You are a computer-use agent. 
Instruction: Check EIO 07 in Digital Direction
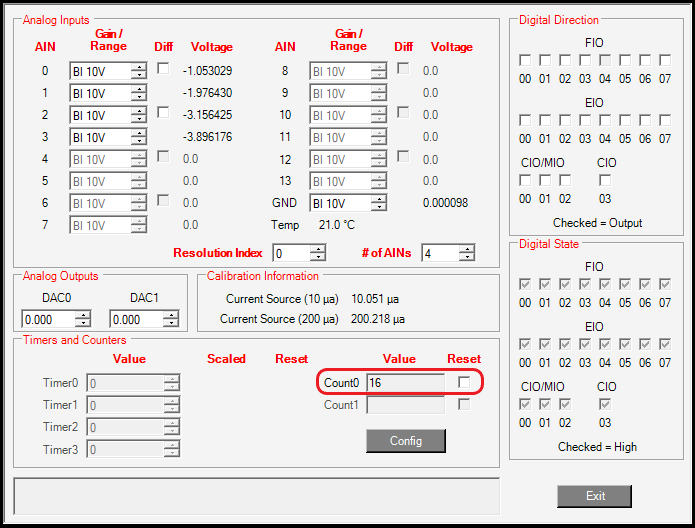(x=665, y=120)
